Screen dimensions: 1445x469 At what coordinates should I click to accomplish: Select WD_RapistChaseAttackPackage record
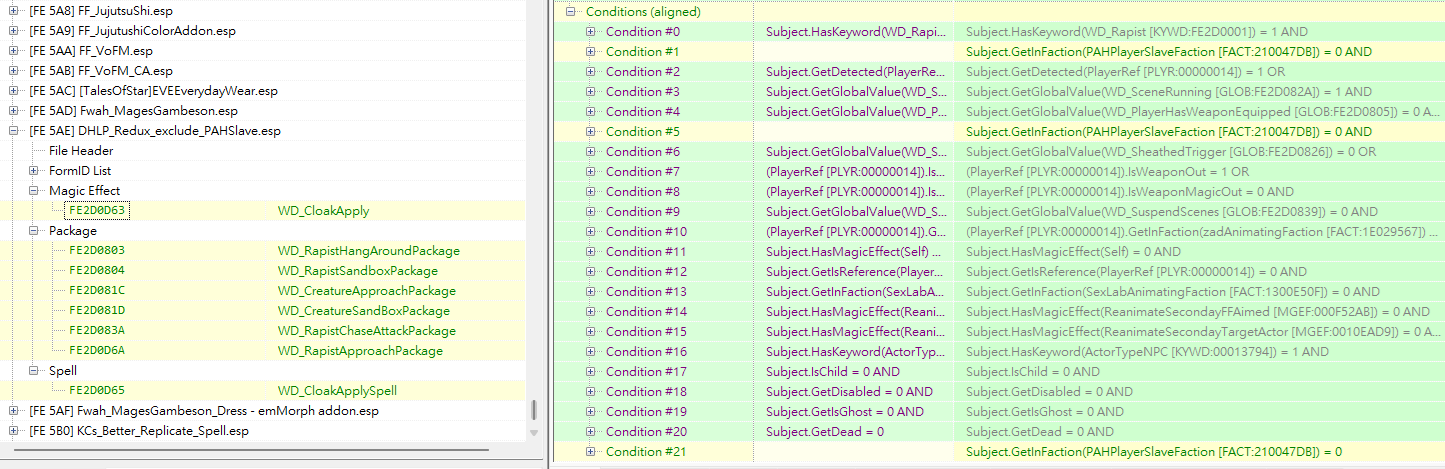tap(367, 331)
